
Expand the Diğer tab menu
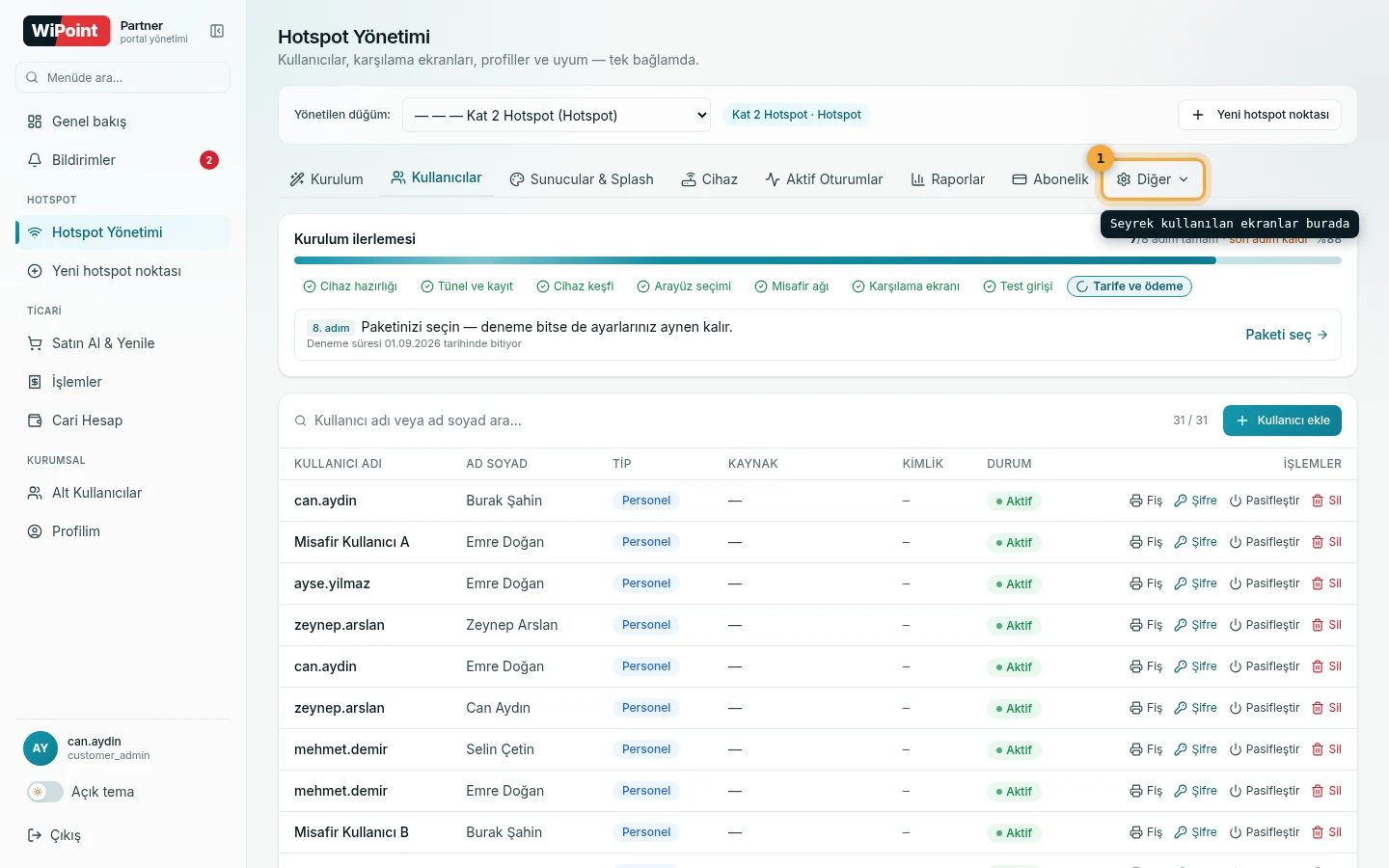(1153, 179)
